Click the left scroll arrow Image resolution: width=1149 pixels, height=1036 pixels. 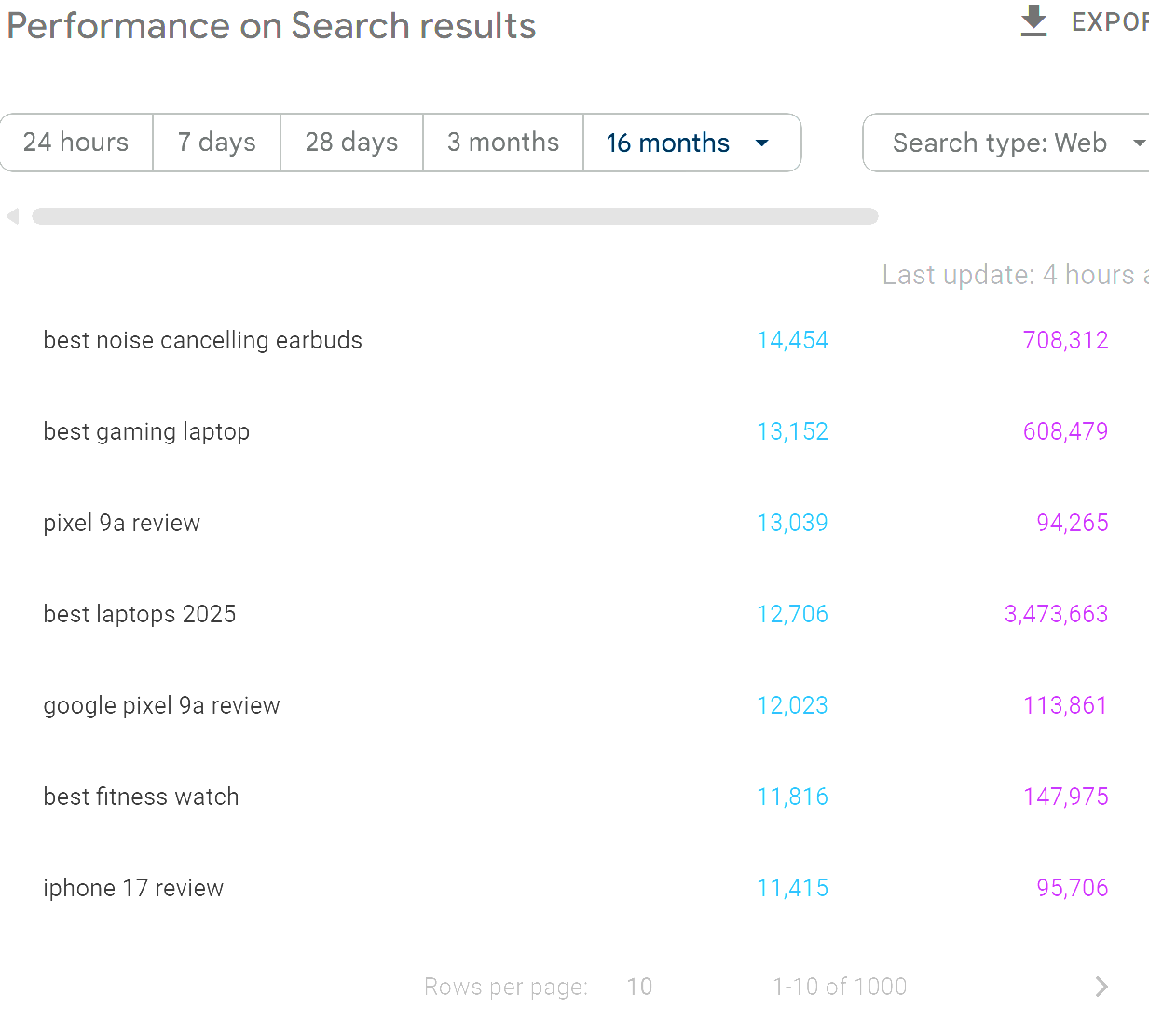[13, 216]
